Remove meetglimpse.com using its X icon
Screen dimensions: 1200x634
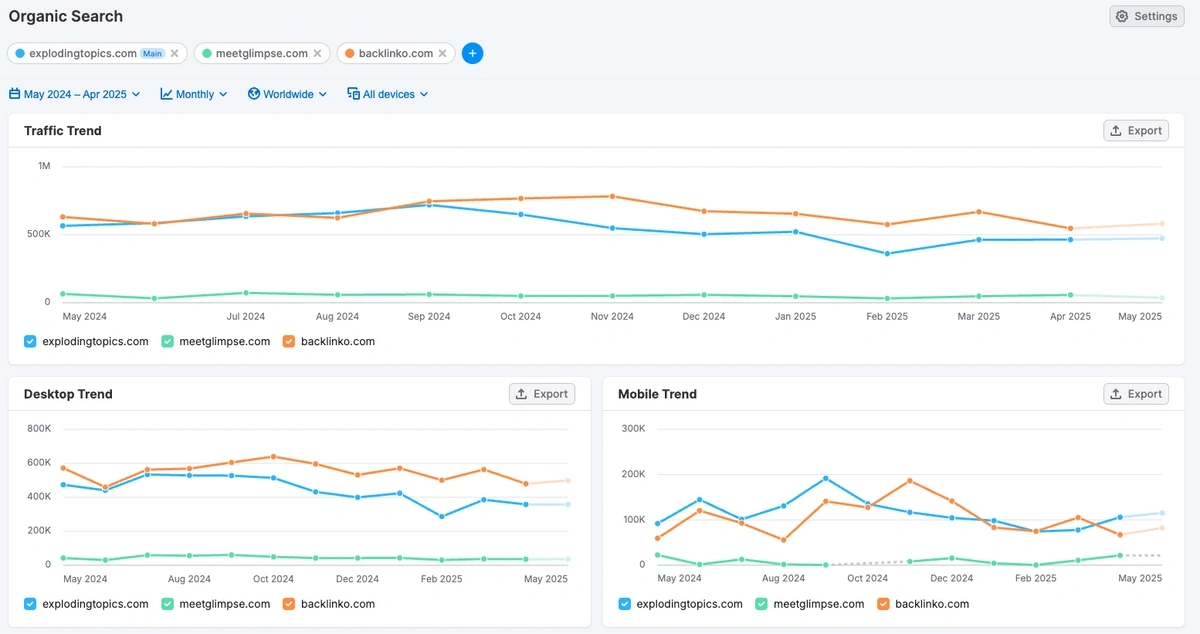pos(317,53)
